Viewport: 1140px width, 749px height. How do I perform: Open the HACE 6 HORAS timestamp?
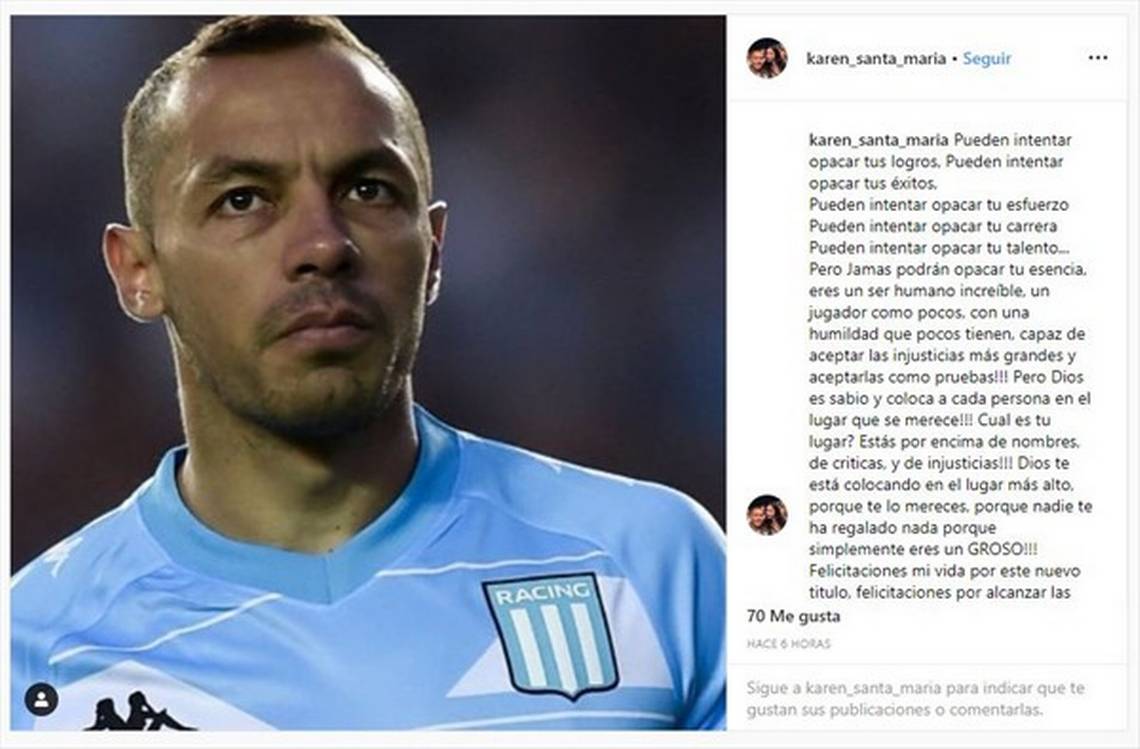[x=788, y=644]
